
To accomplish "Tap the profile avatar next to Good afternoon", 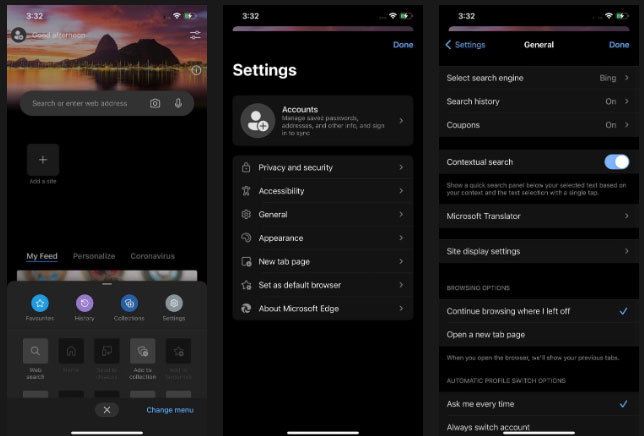I will (x=18, y=35).
